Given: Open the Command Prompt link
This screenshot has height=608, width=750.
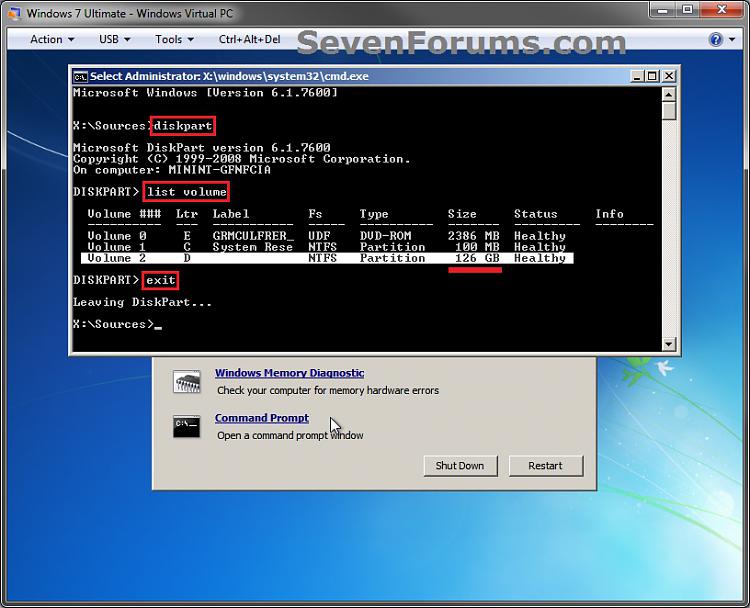Looking at the screenshot, I should coord(262,418).
